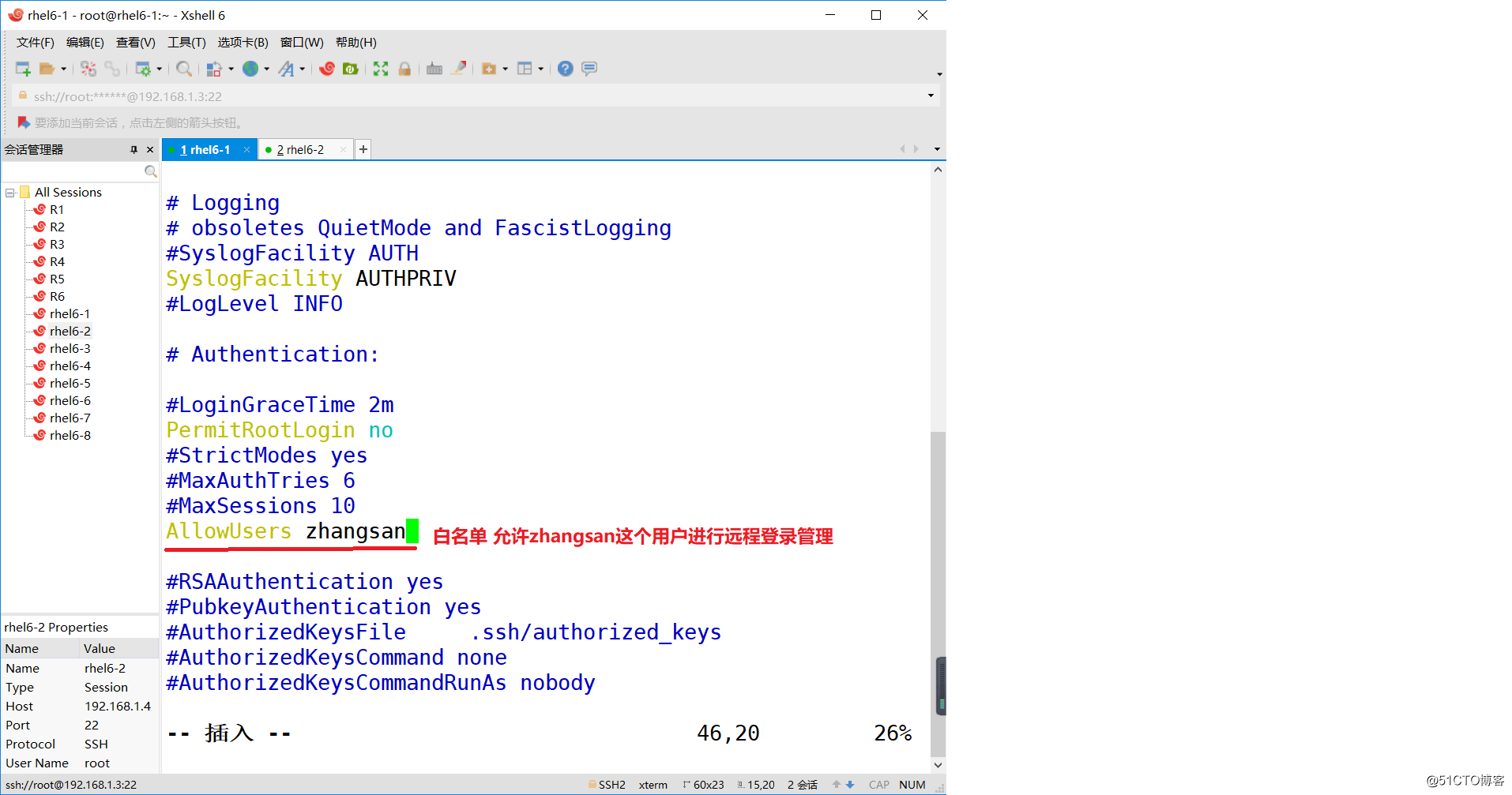Select session rhel6-8 in the tree
Viewport: 1512px width, 795px height.
pos(70,436)
